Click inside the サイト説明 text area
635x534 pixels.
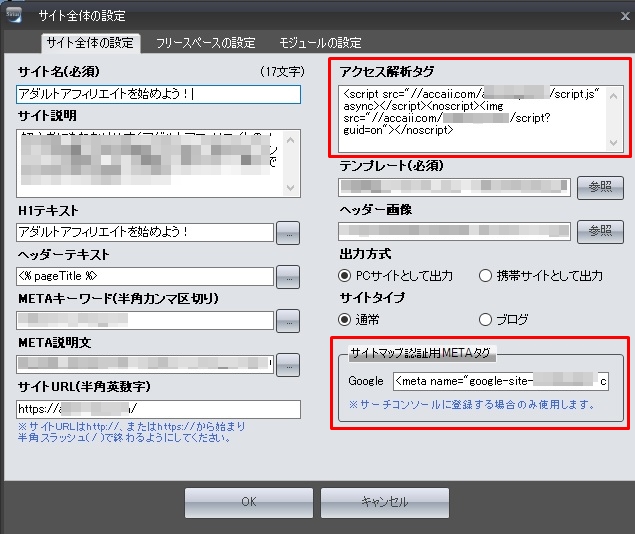coord(158,163)
